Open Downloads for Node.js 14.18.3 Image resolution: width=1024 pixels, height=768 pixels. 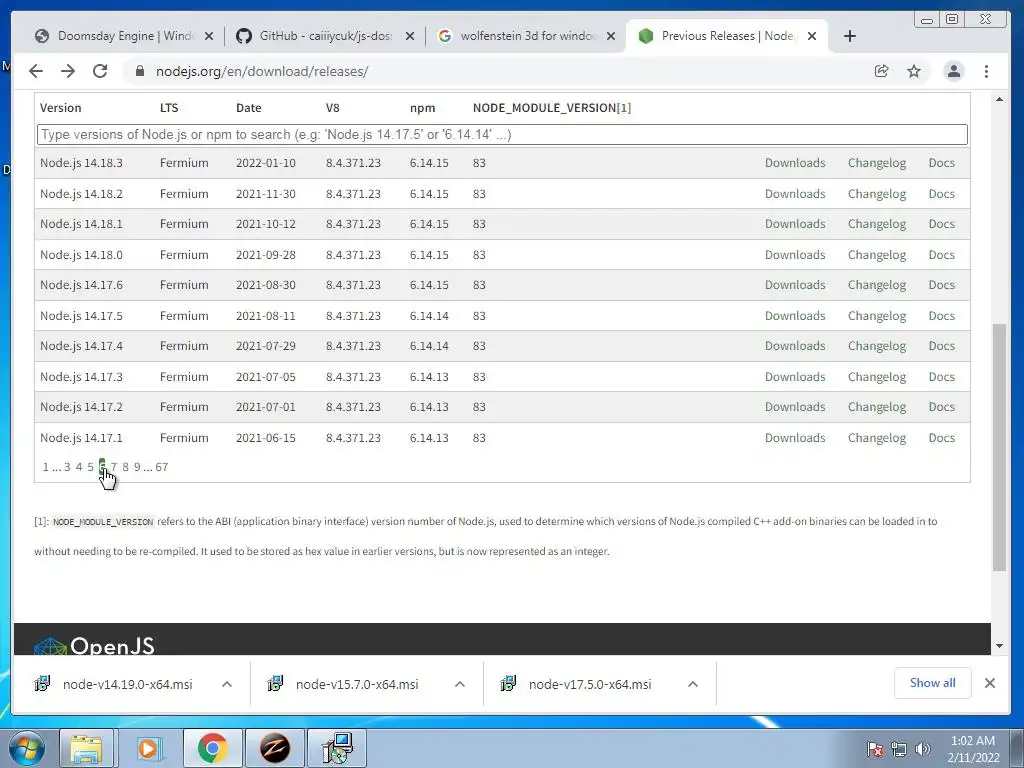(795, 163)
